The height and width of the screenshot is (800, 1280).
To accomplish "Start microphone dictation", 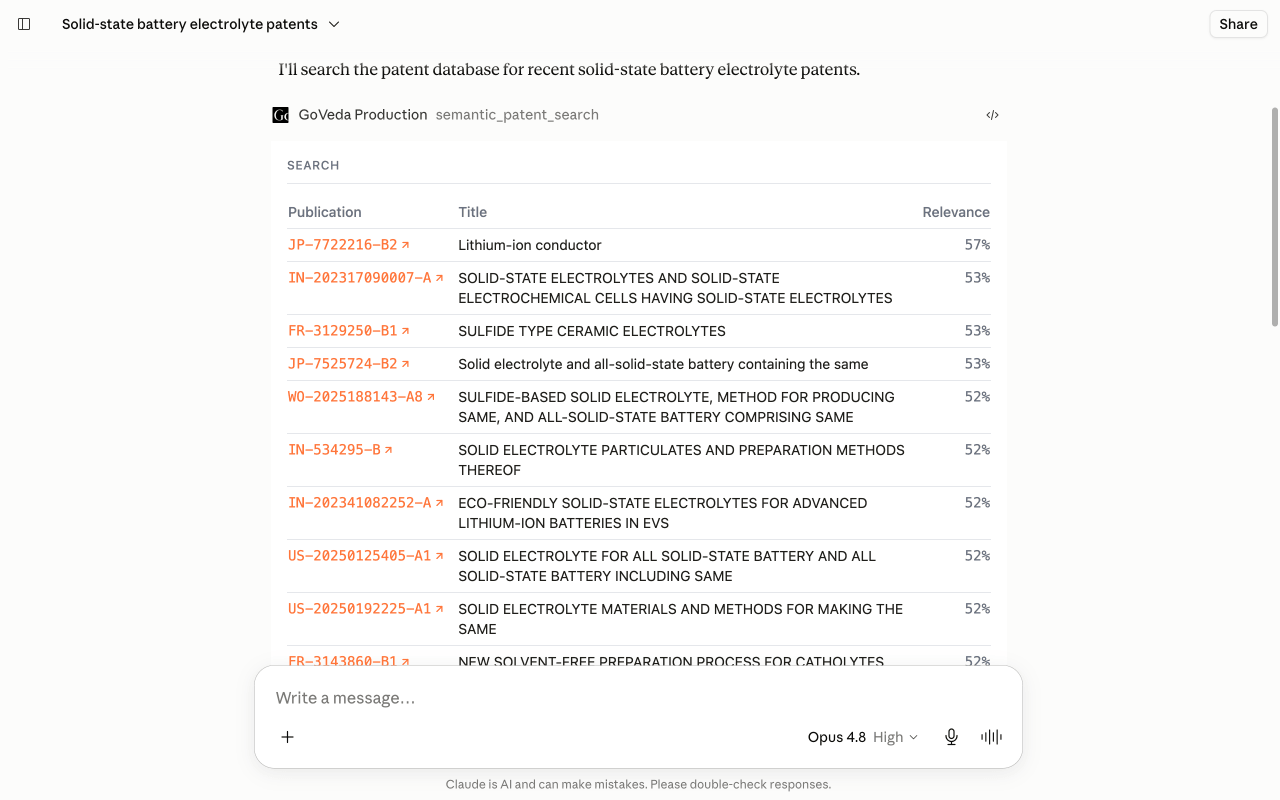I will coord(951,737).
